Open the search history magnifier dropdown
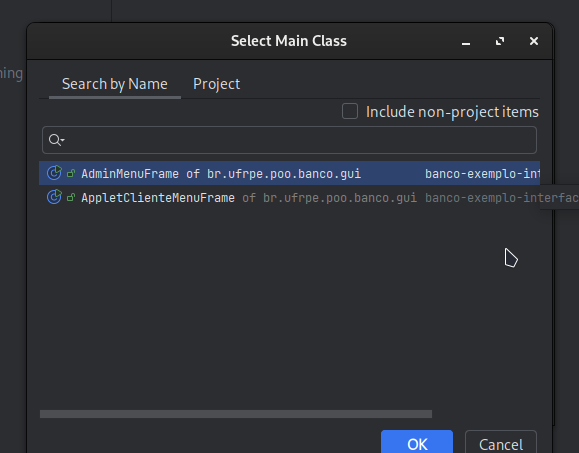The width and height of the screenshot is (579, 453). [56, 140]
